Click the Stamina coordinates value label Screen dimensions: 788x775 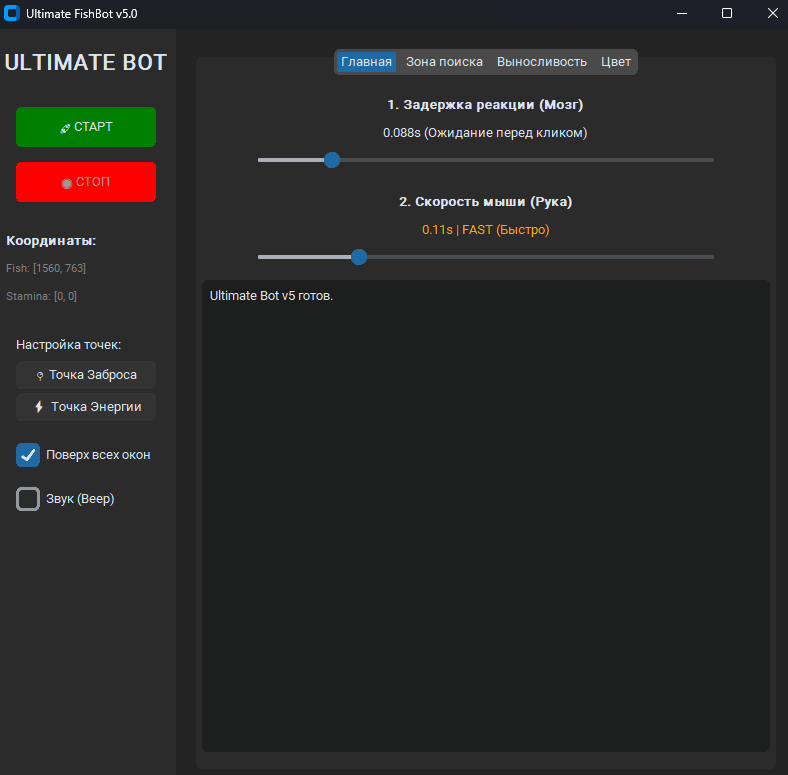[x=42, y=296]
